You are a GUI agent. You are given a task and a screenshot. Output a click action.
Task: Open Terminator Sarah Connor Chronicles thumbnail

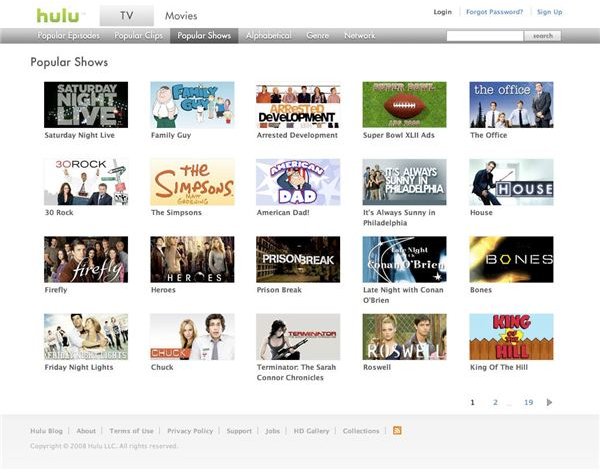[298, 337]
